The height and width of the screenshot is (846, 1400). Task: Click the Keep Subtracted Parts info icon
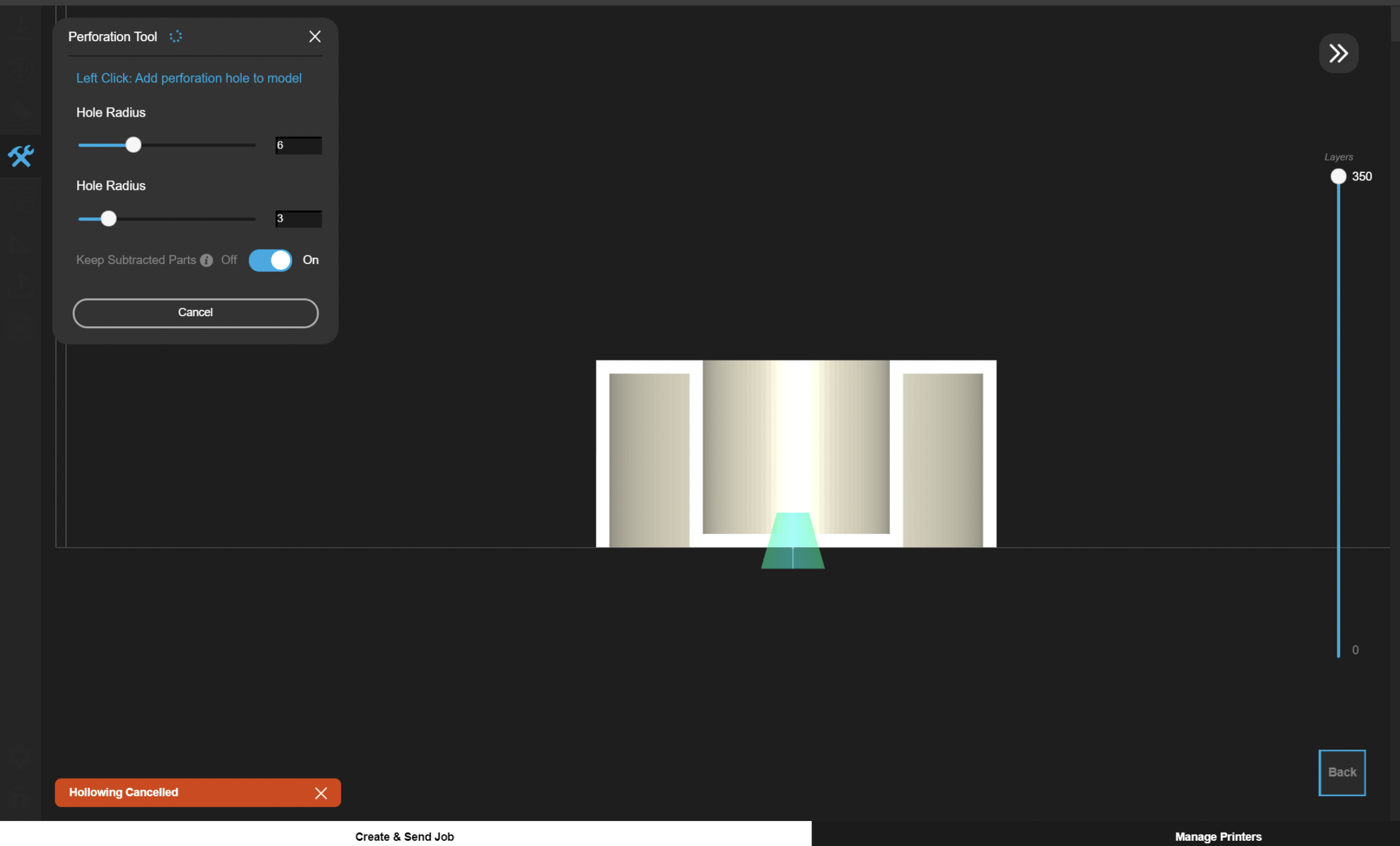point(206,261)
